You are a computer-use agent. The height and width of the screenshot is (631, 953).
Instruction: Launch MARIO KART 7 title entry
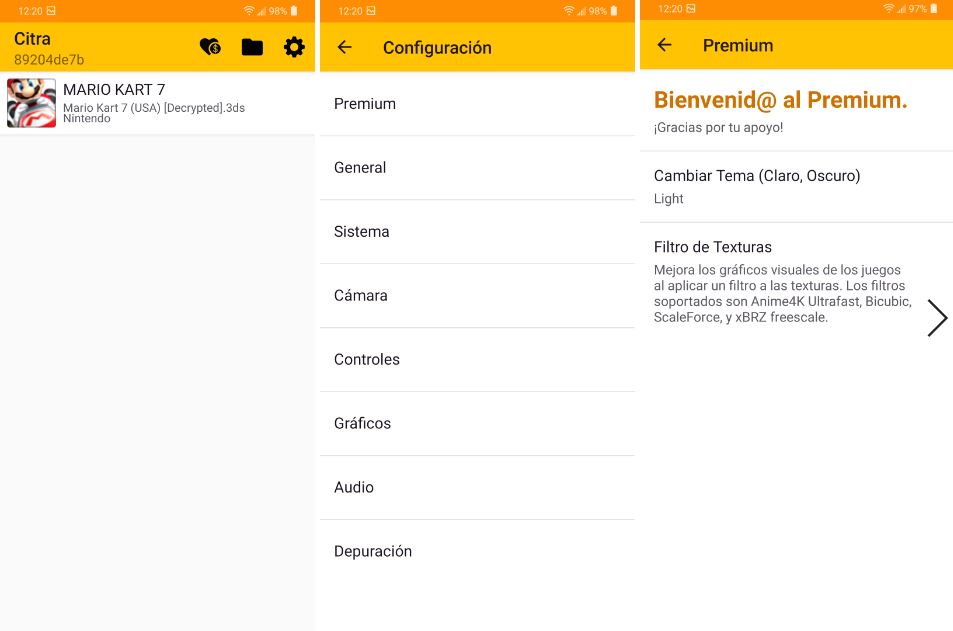pyautogui.click(x=157, y=103)
